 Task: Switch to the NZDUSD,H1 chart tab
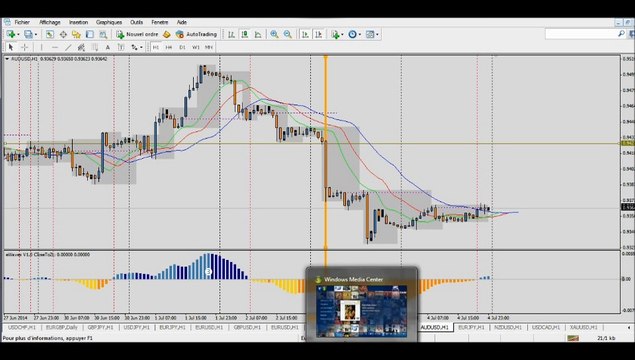click(508, 327)
